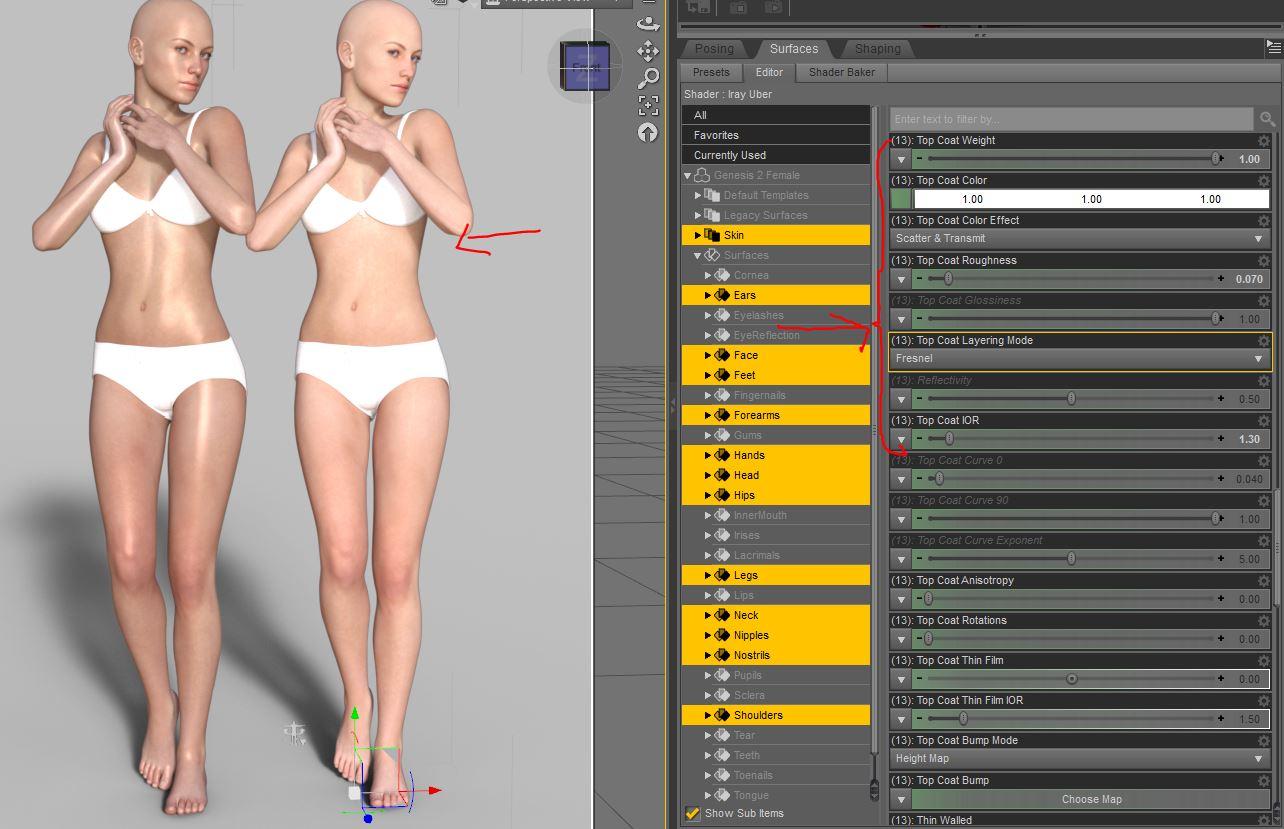Click the property filter text field

coord(1071,119)
